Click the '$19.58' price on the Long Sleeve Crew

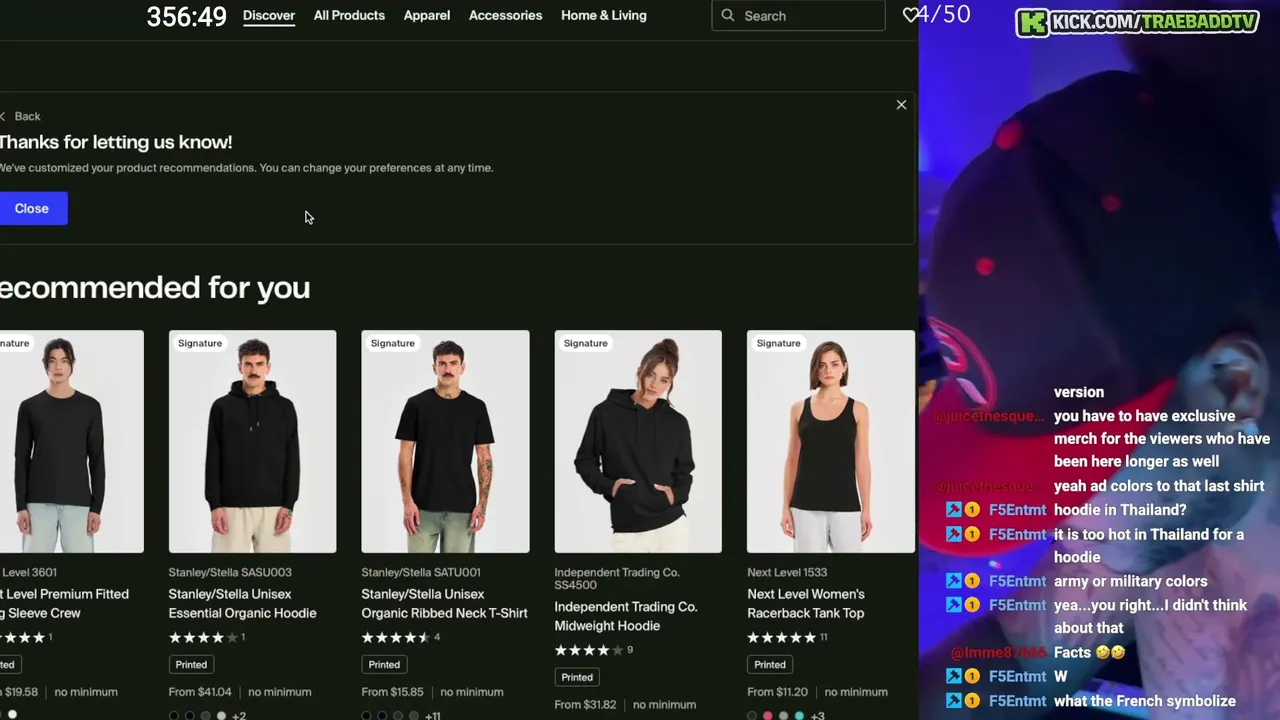[19, 691]
